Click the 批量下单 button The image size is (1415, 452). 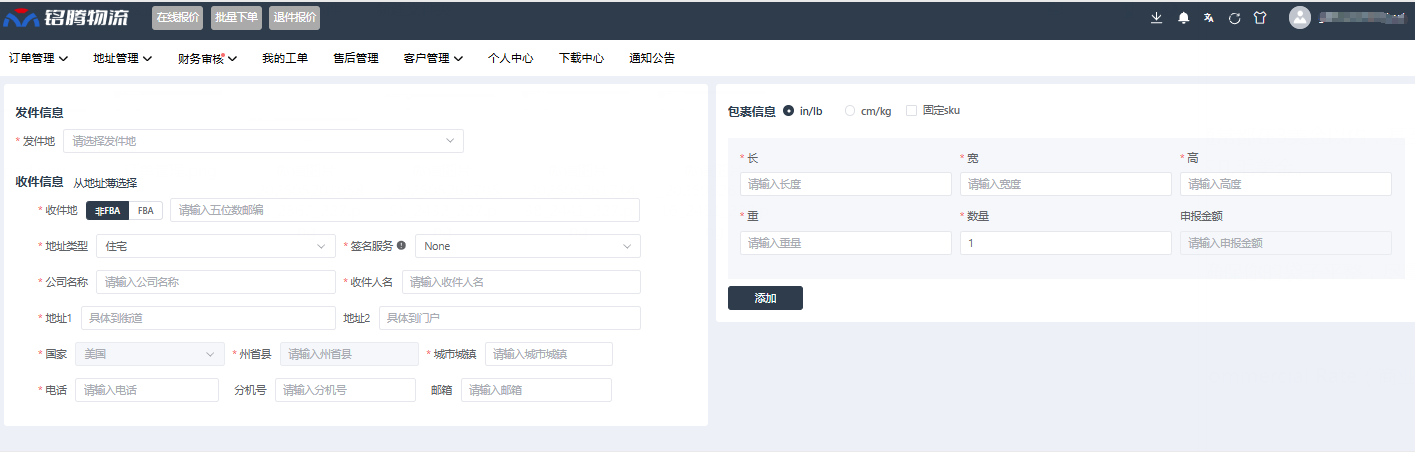tap(236, 17)
